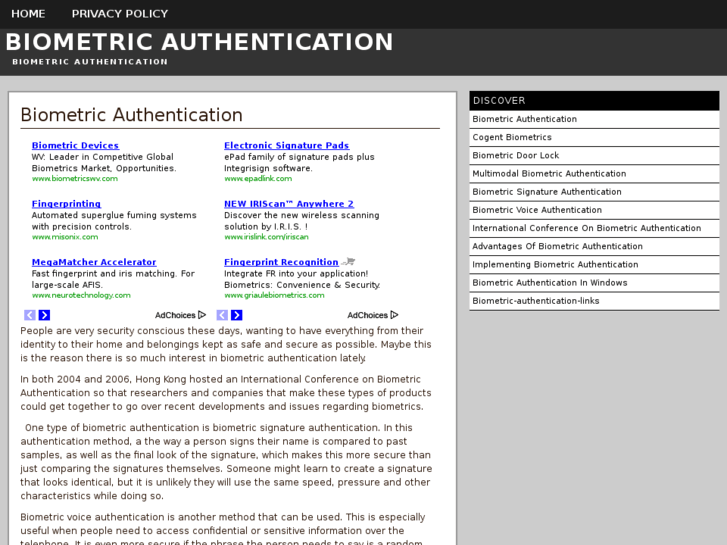The height and width of the screenshot is (545, 727).
Task: Click AdChoices icon under right ad block
Action: pos(394,315)
